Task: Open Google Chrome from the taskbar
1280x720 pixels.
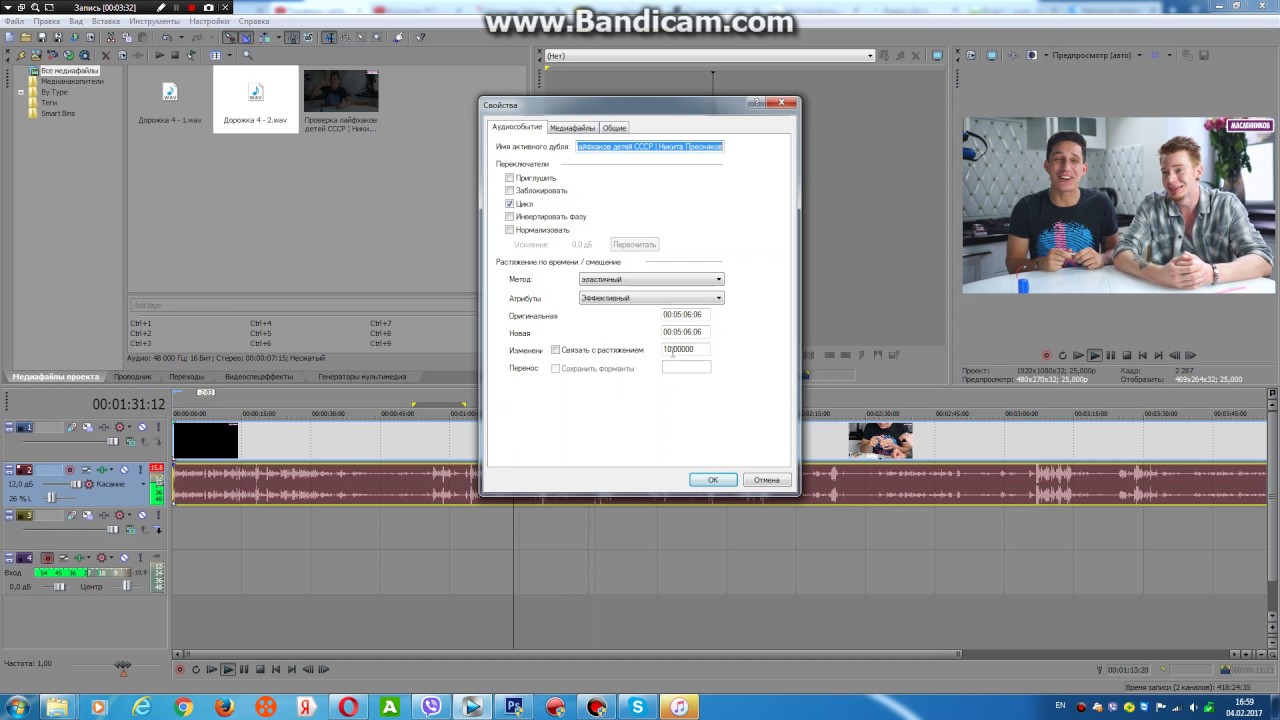Action: pyautogui.click(x=183, y=707)
